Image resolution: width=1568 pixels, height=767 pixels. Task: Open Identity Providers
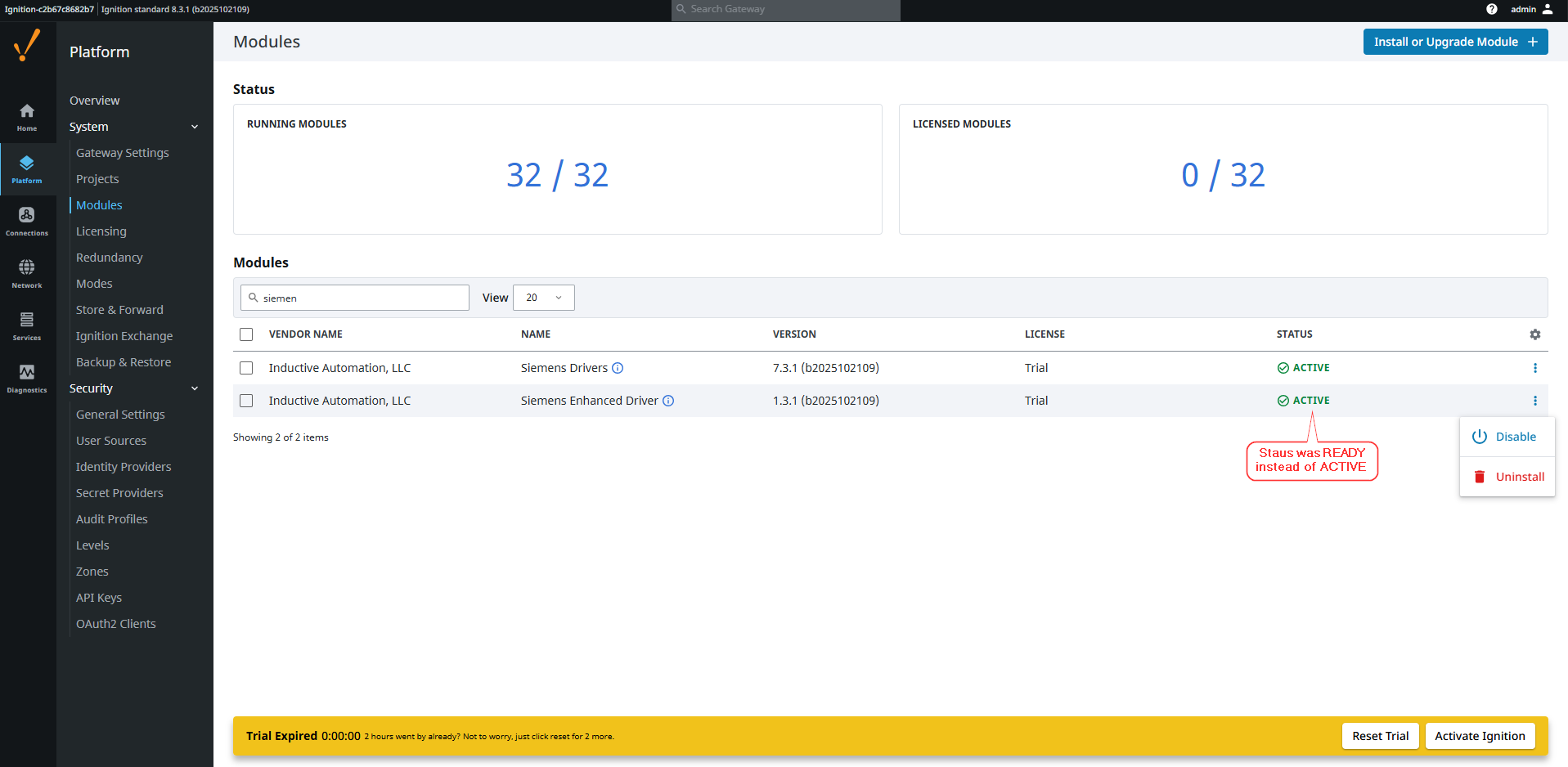coord(124,467)
